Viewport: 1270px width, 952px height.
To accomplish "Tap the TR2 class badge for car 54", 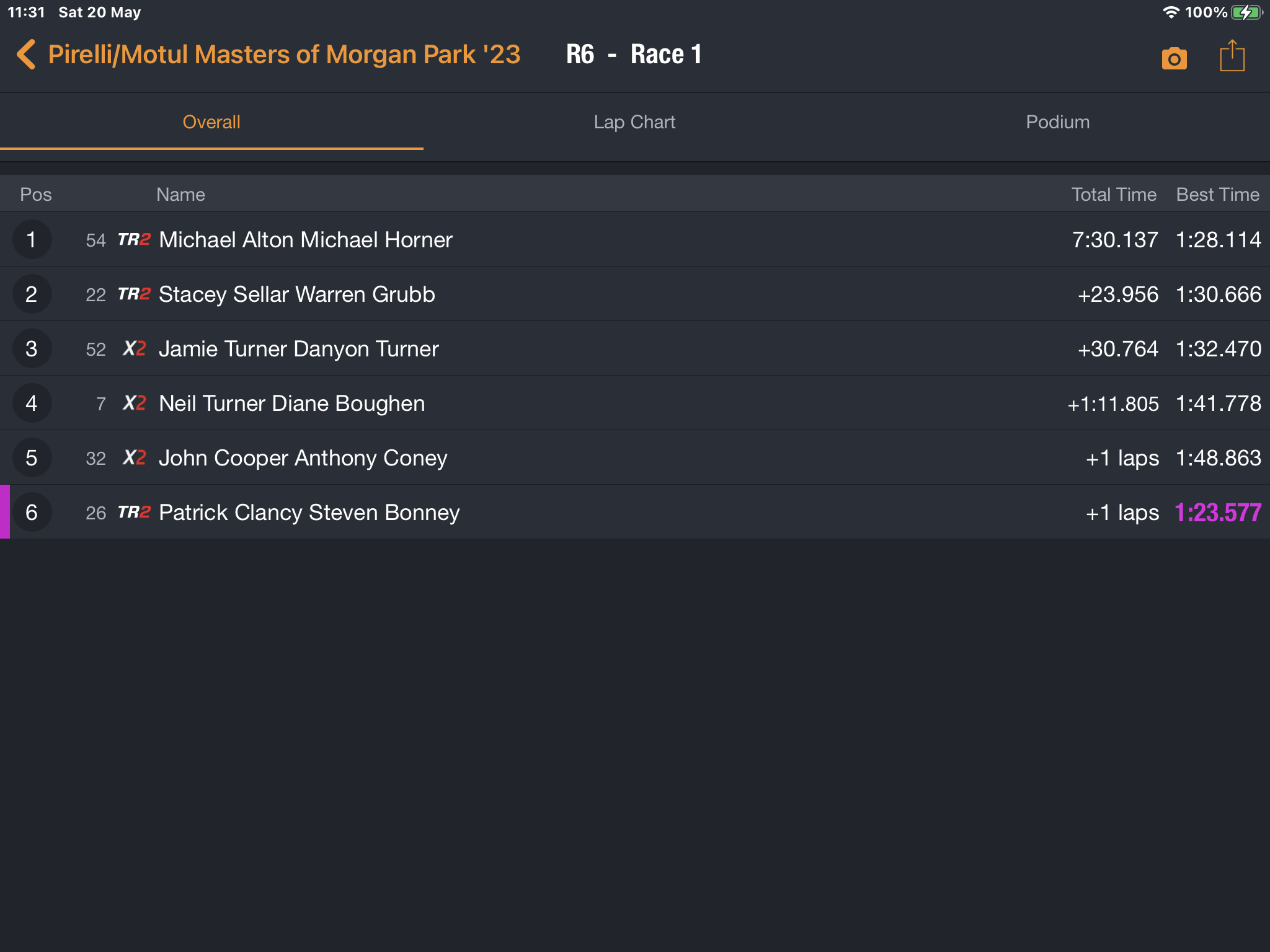I will point(134,240).
